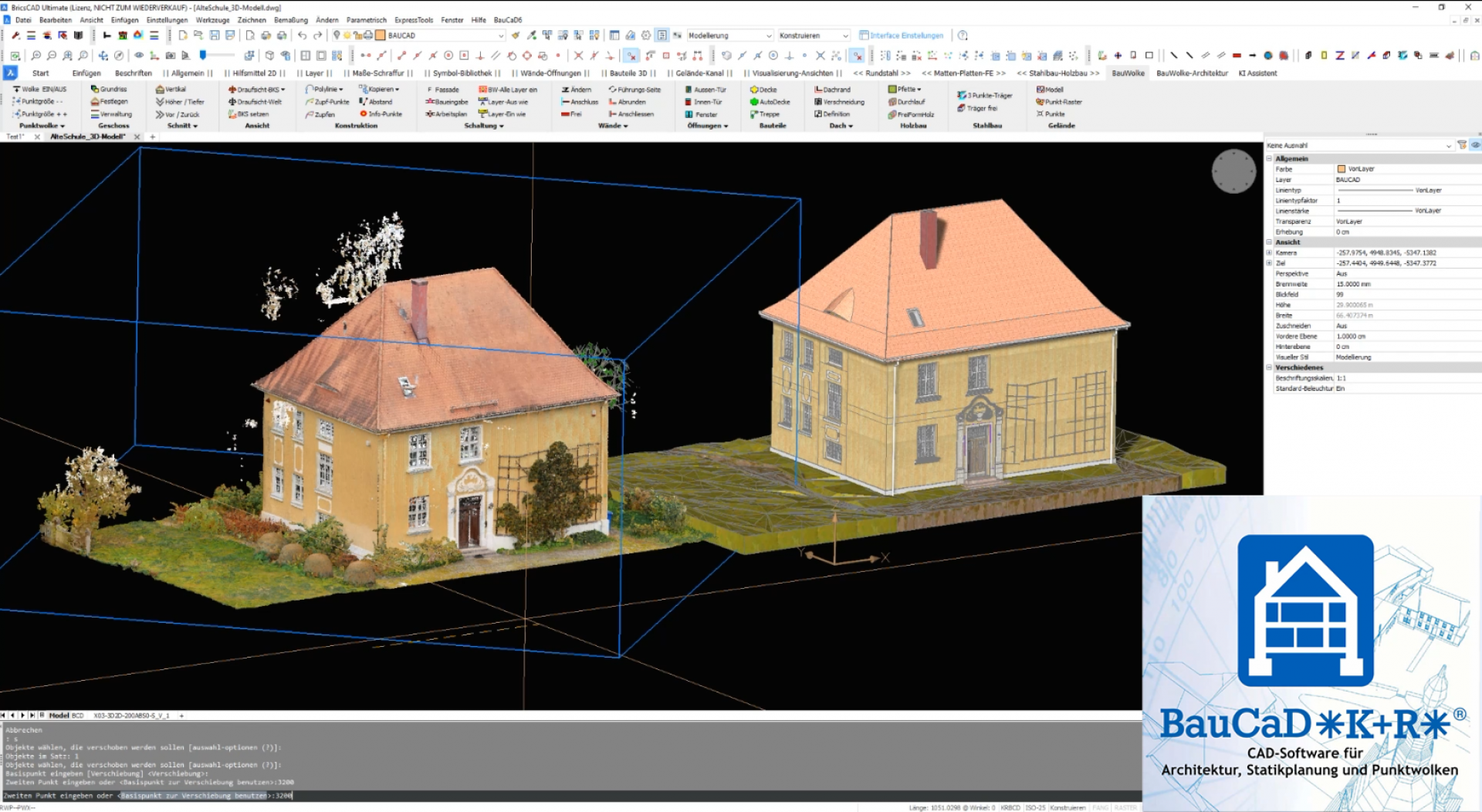Click the Abstand measurement tool

376,102
